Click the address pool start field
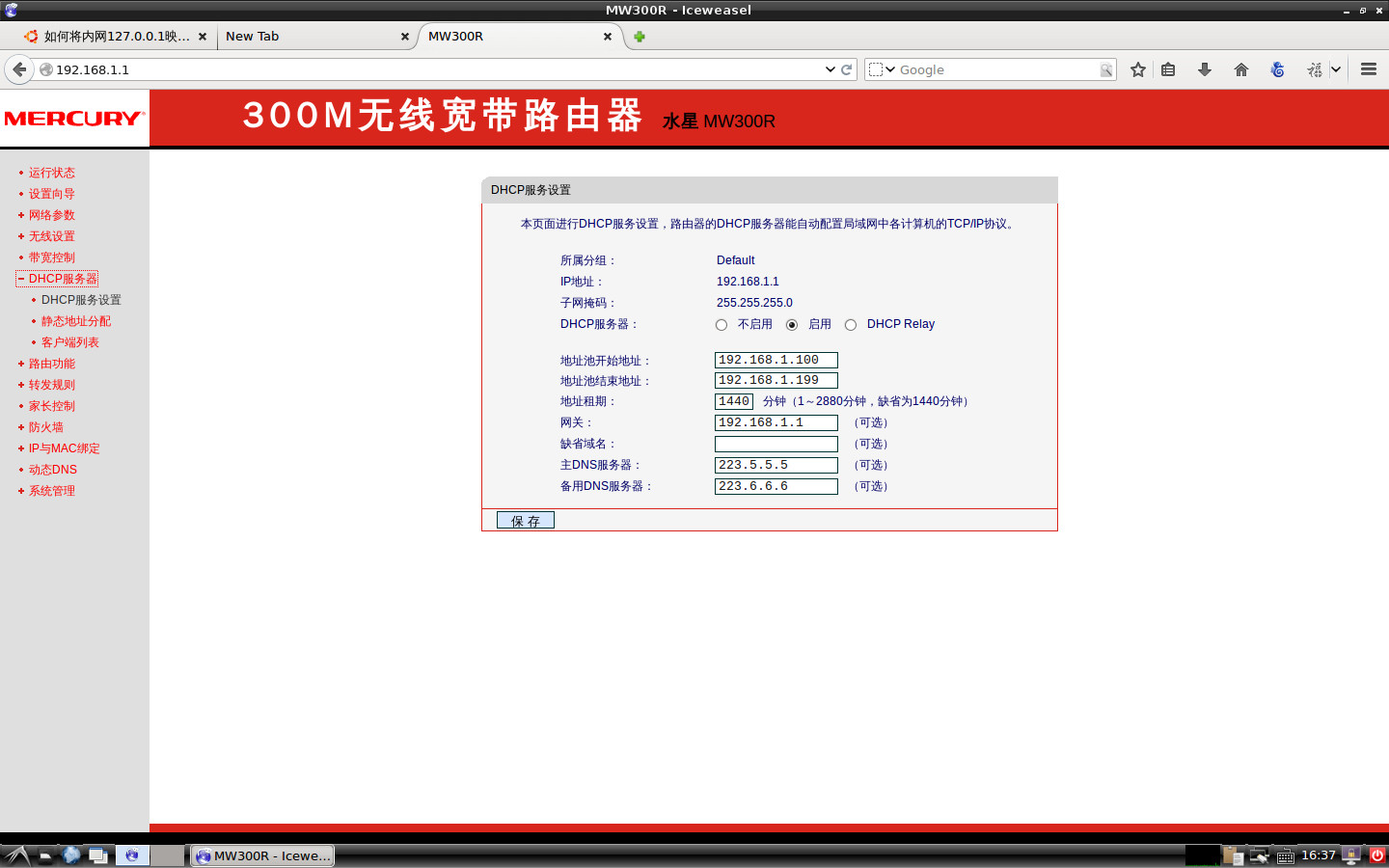This screenshot has width=1389, height=868. [x=776, y=360]
